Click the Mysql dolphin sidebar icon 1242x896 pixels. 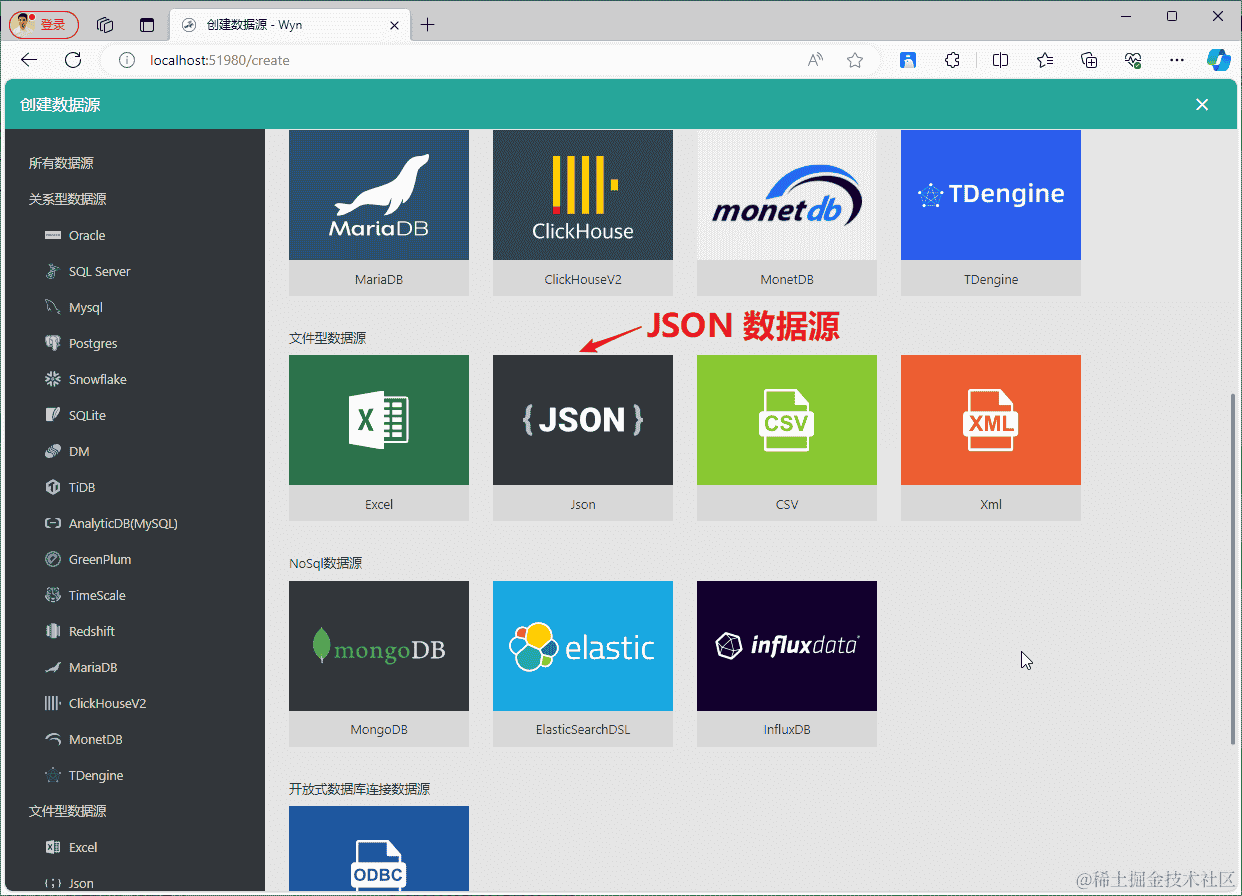[53, 307]
